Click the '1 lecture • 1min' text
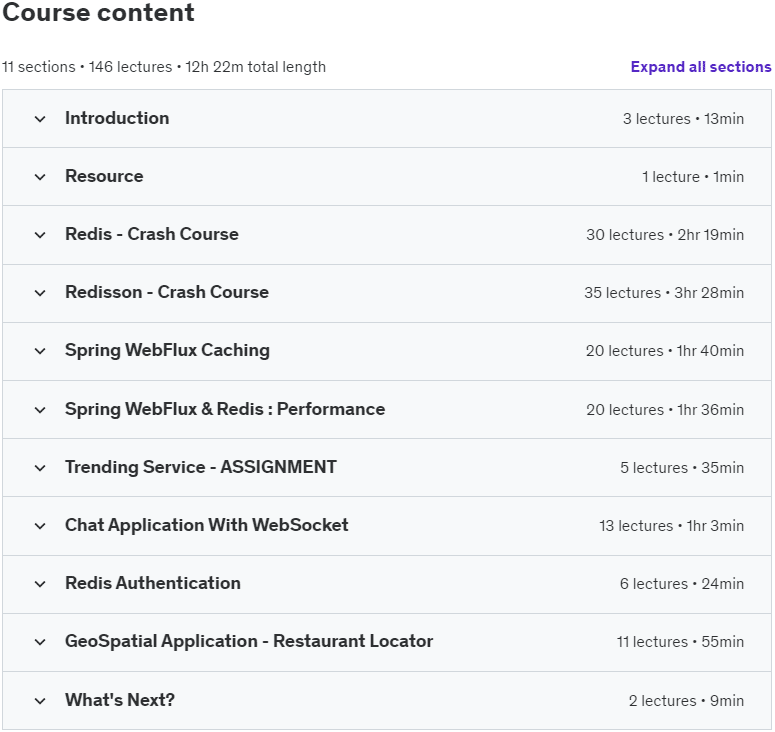The image size is (775, 732). point(693,177)
